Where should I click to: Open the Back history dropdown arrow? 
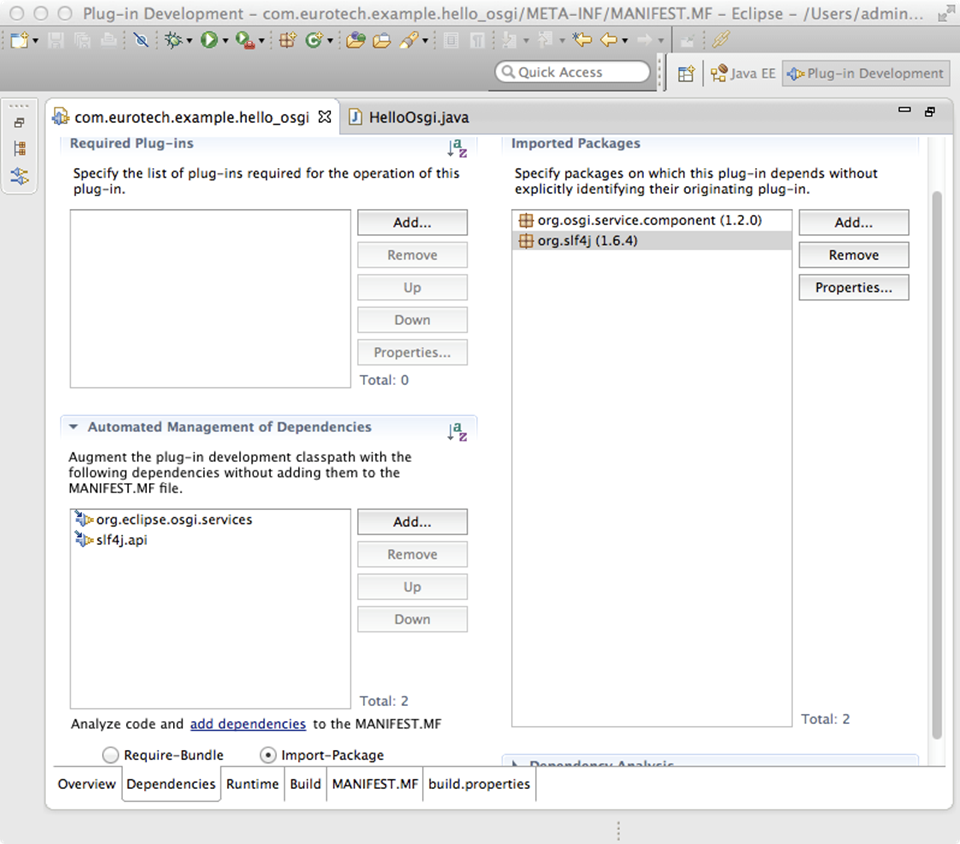624,41
